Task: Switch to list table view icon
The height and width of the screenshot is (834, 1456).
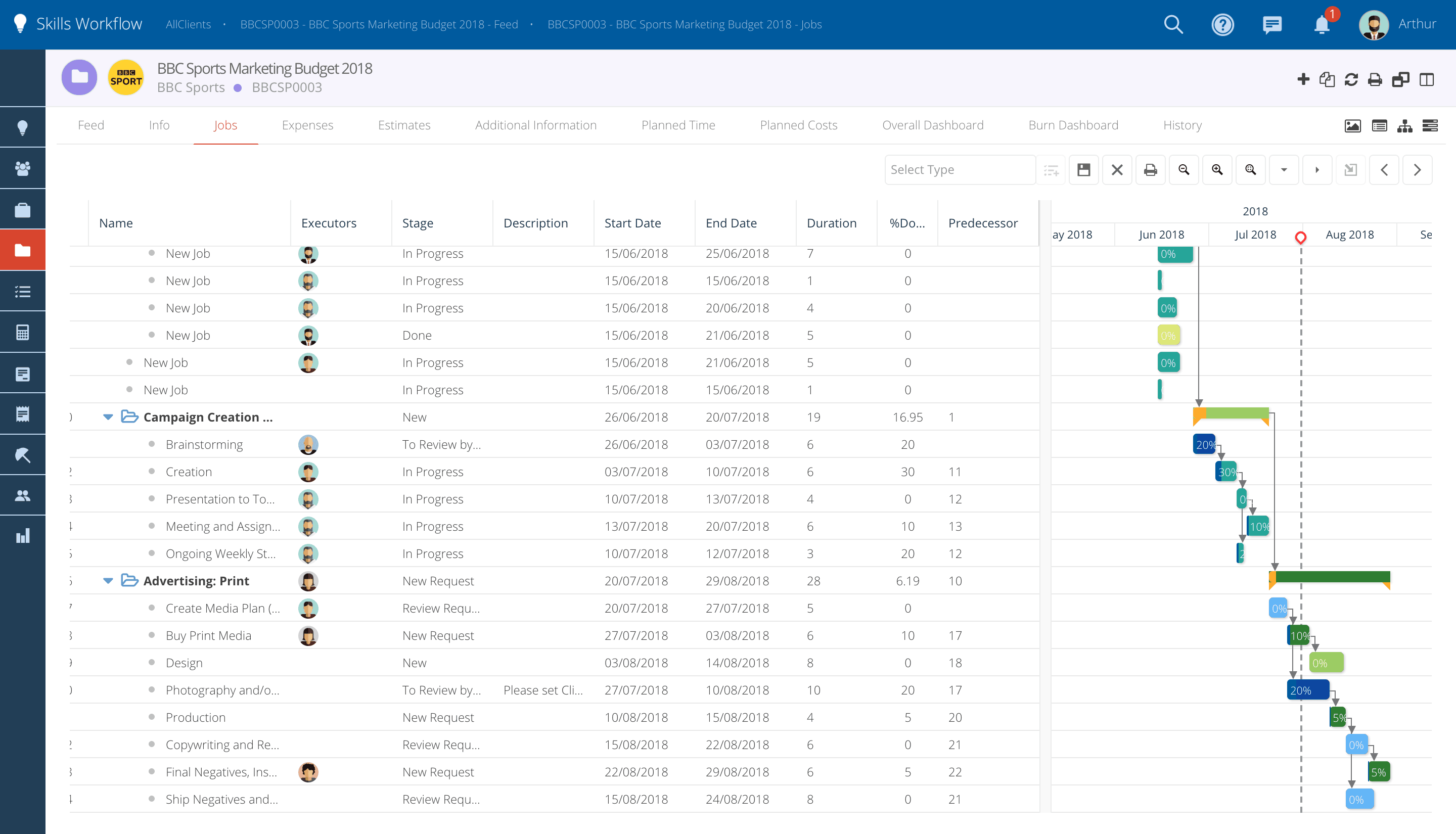Action: [x=1379, y=125]
